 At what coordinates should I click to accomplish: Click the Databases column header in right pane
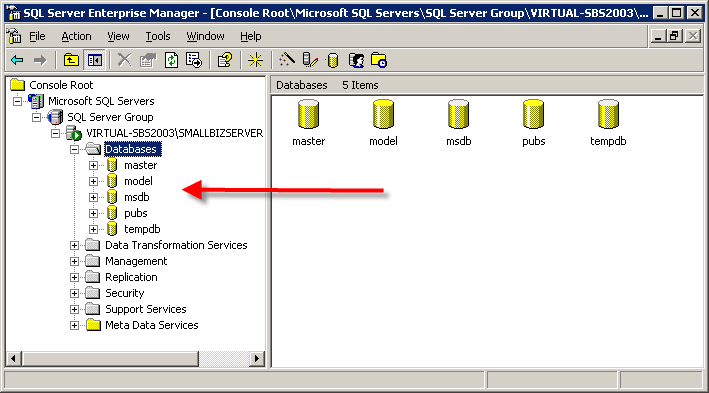tap(302, 85)
